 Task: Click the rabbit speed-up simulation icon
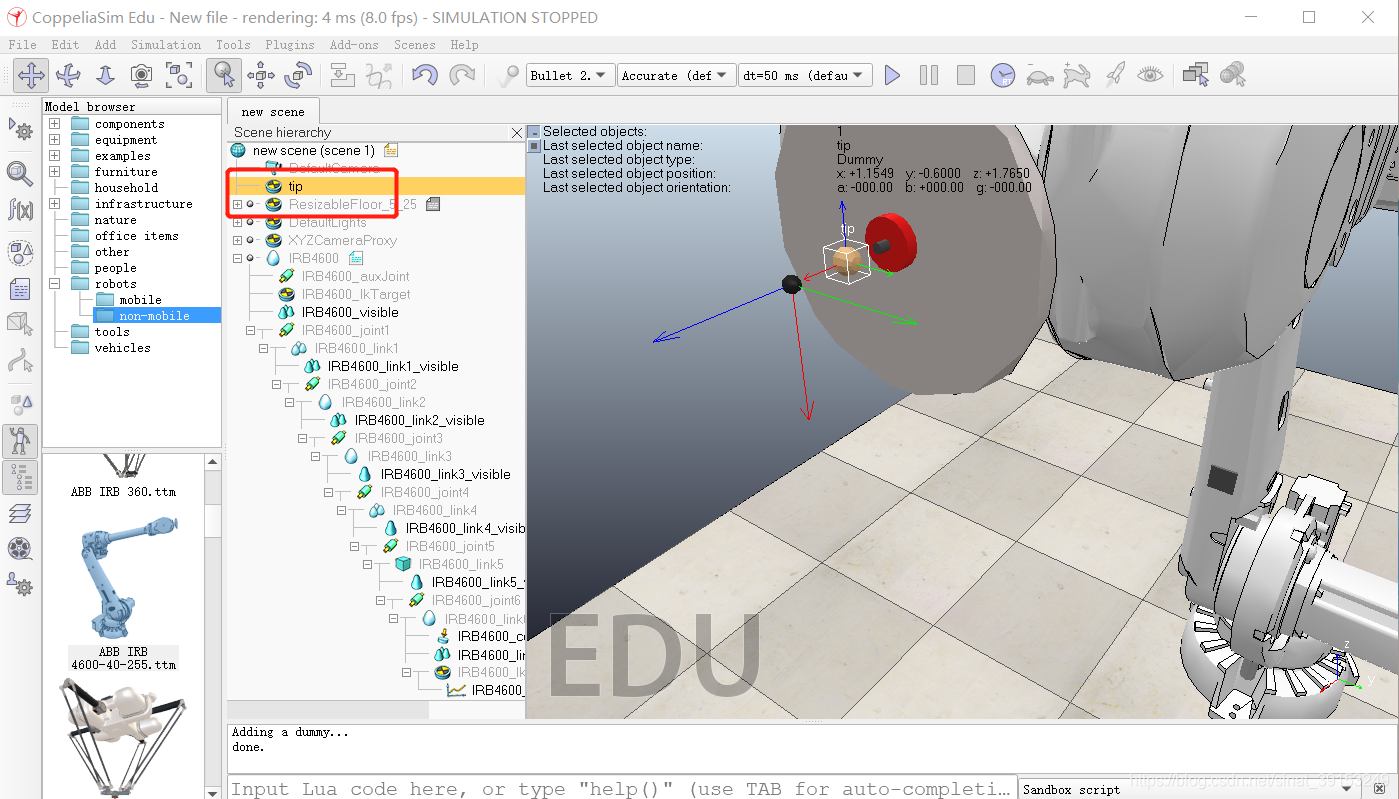click(x=1077, y=75)
